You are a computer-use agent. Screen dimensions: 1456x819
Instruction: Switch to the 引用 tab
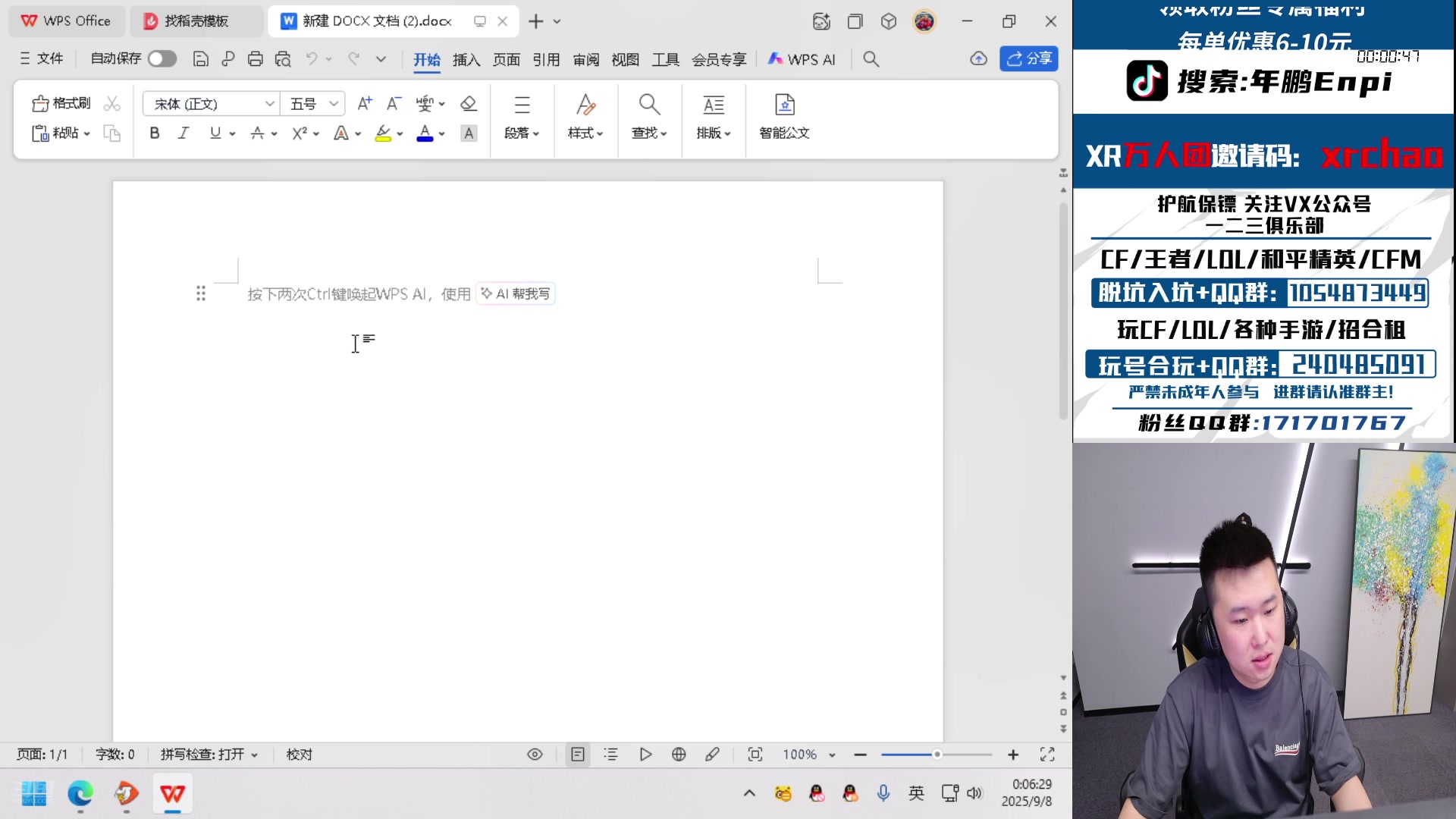tap(546, 59)
